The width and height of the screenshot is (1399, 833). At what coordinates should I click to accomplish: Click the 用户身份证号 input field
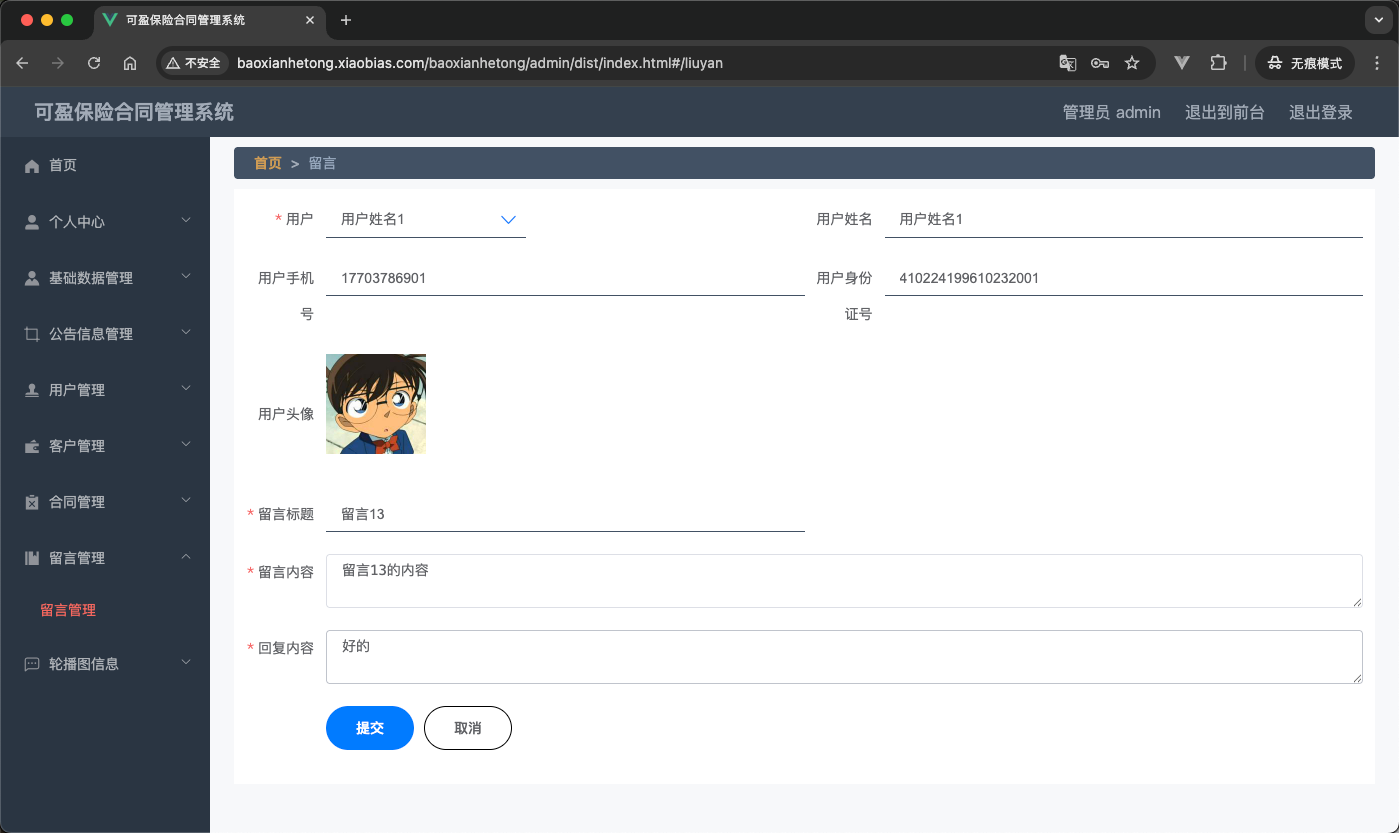coord(1124,278)
